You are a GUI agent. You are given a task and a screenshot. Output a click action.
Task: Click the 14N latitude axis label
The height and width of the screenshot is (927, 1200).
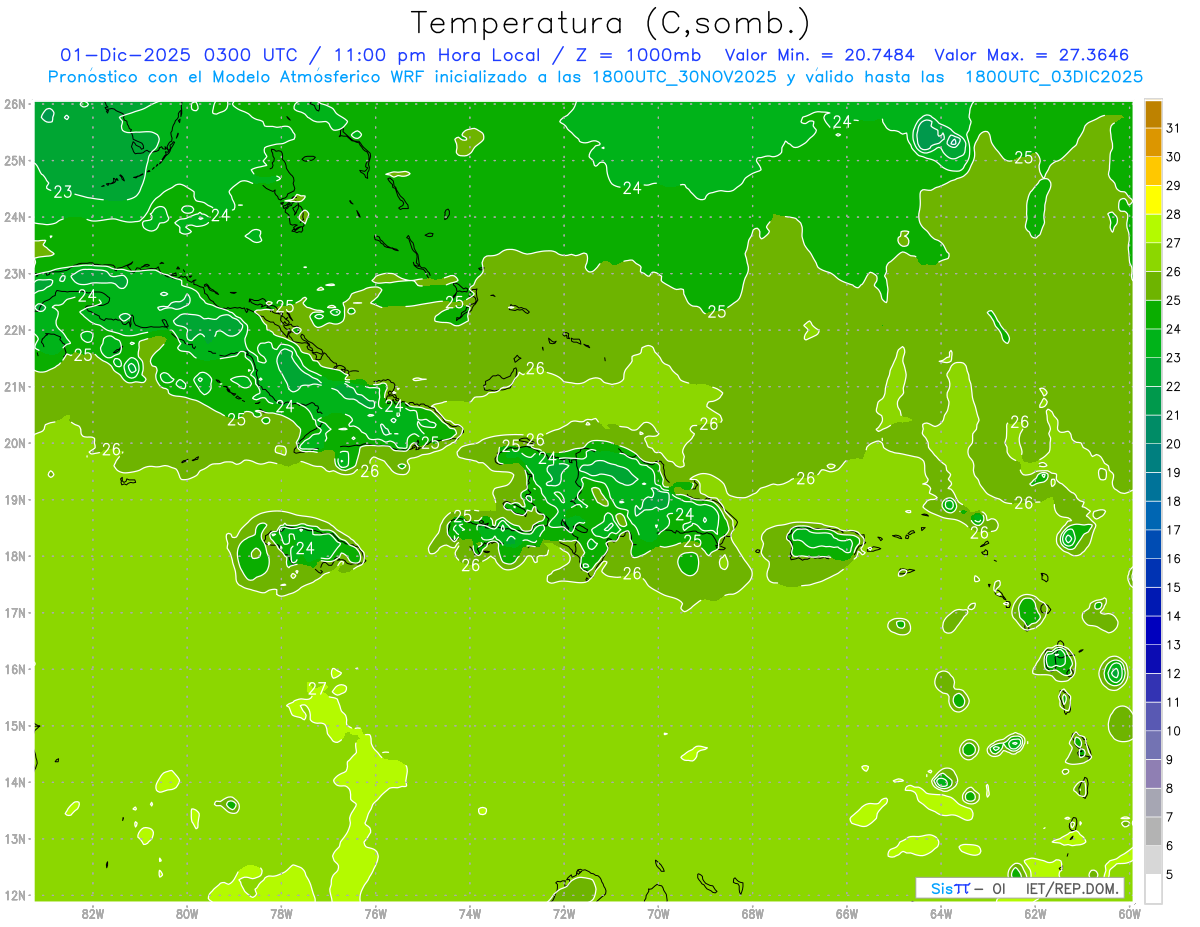tap(14, 782)
